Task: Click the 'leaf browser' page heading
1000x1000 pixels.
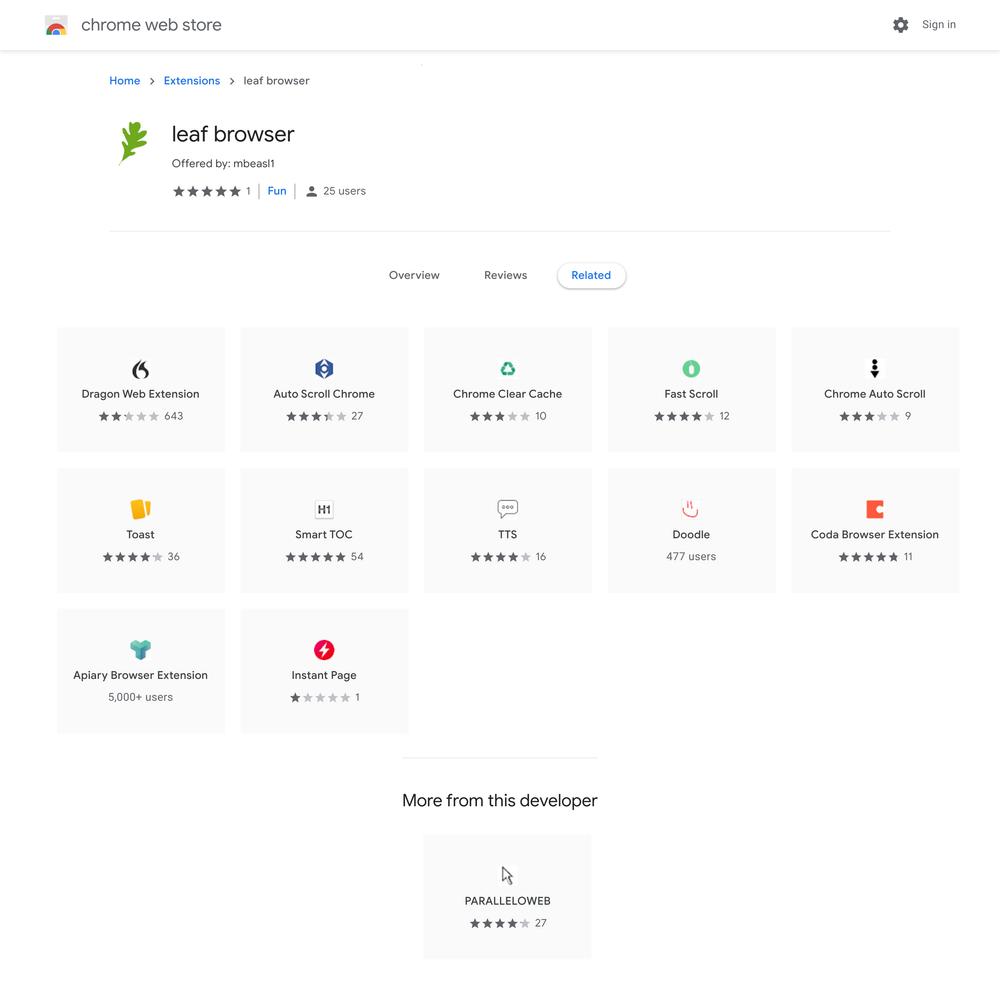Action: (233, 134)
